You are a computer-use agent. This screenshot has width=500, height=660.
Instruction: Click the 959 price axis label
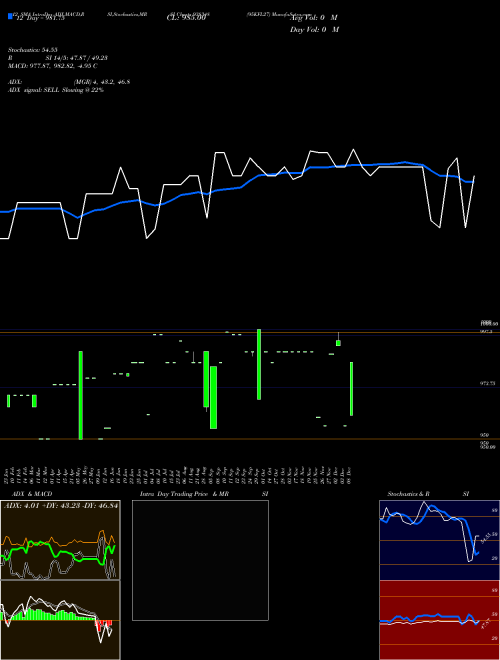point(484,435)
